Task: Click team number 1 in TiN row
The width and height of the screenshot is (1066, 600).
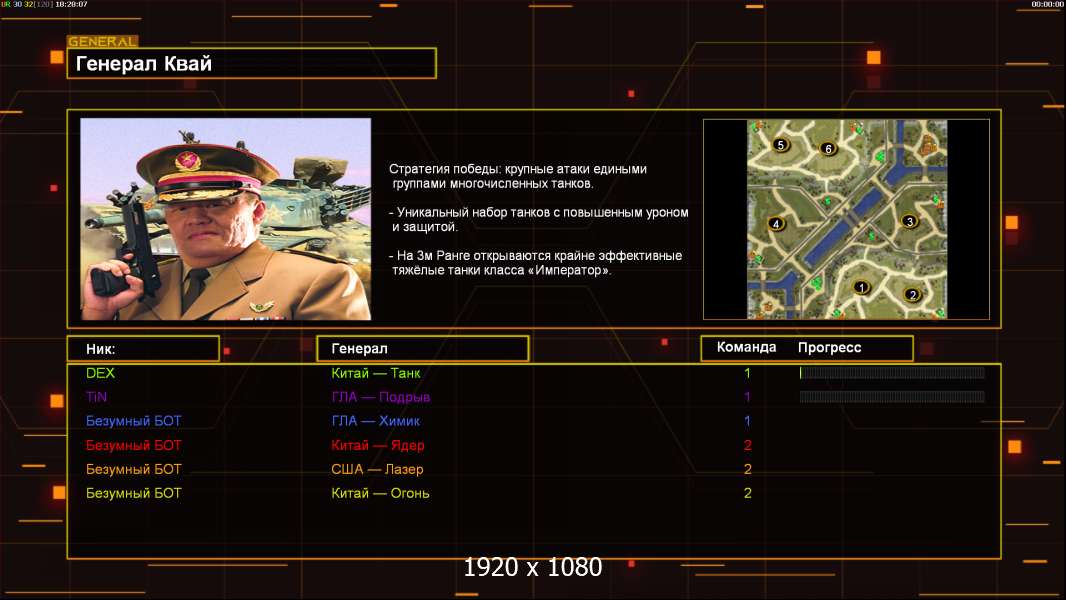Action: [747, 397]
